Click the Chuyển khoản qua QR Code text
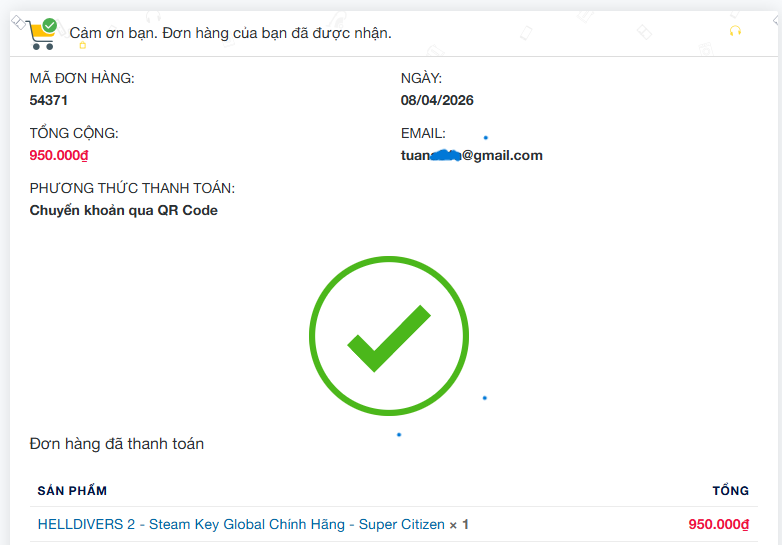 pyautogui.click(x=124, y=210)
